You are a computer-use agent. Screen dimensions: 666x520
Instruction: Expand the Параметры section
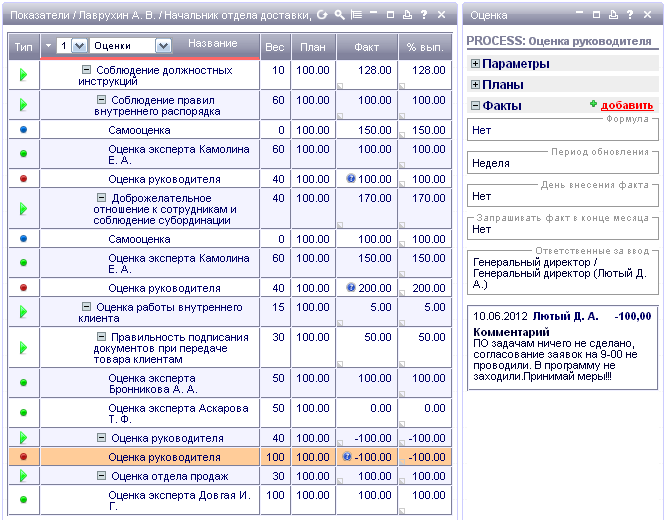(475, 64)
